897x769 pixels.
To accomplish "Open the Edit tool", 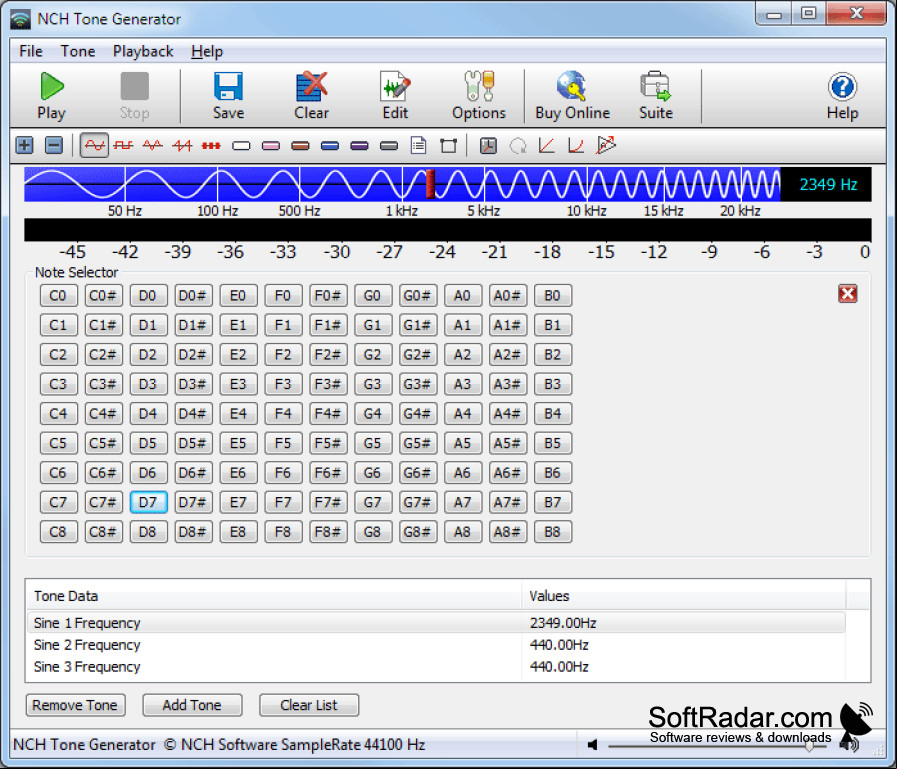I will pyautogui.click(x=395, y=96).
